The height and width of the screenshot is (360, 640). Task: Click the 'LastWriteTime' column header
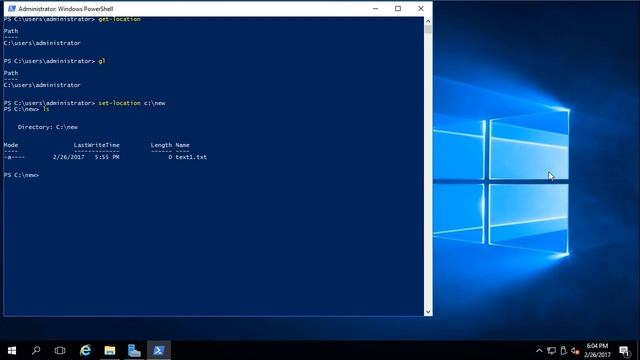96,145
